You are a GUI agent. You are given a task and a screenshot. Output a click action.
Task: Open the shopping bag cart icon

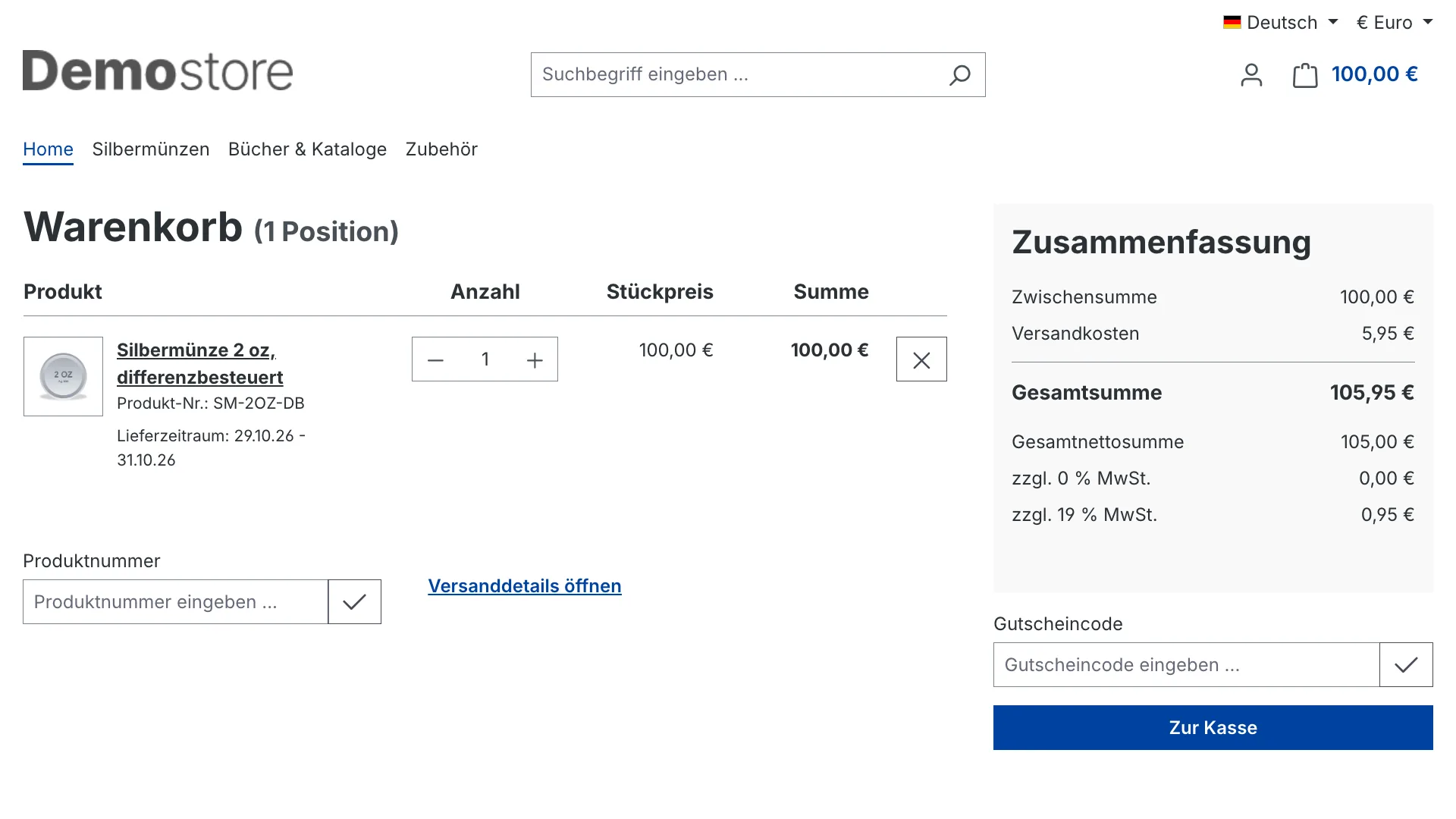1305,75
